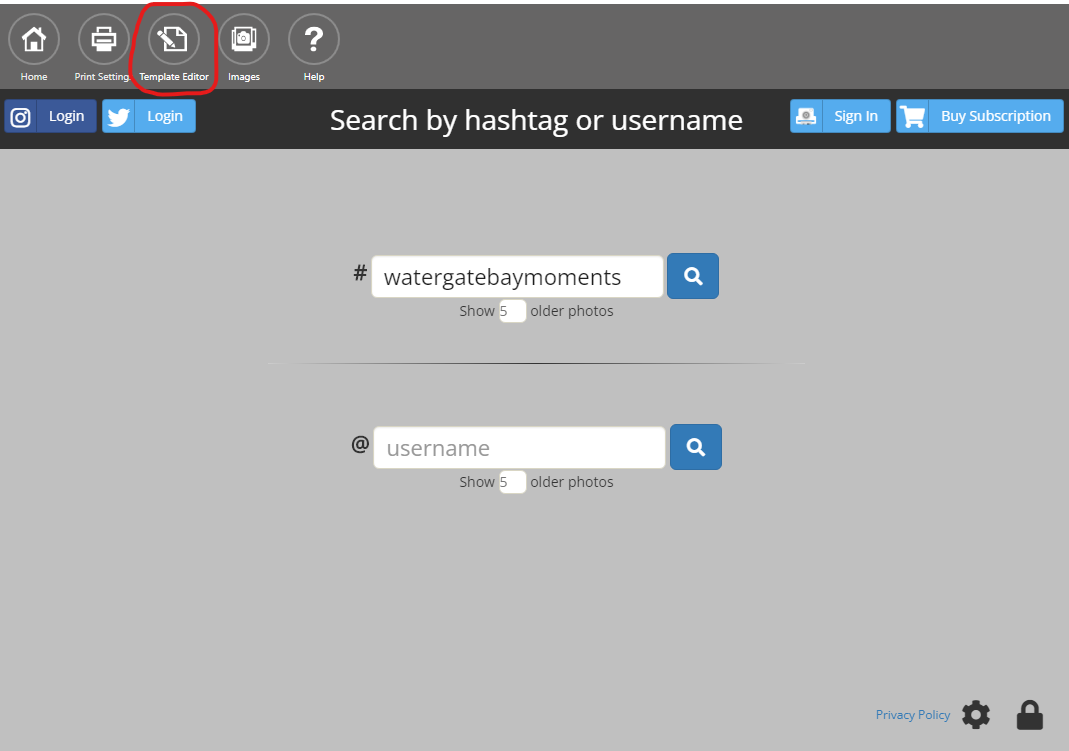Screen dimensions: 1069x751
Task: Click the shopping cart icon
Action: click(x=912, y=117)
